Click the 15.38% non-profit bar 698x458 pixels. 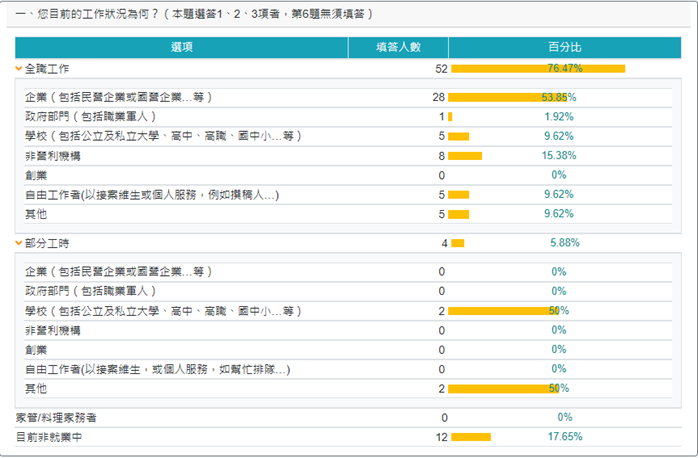(x=465, y=155)
